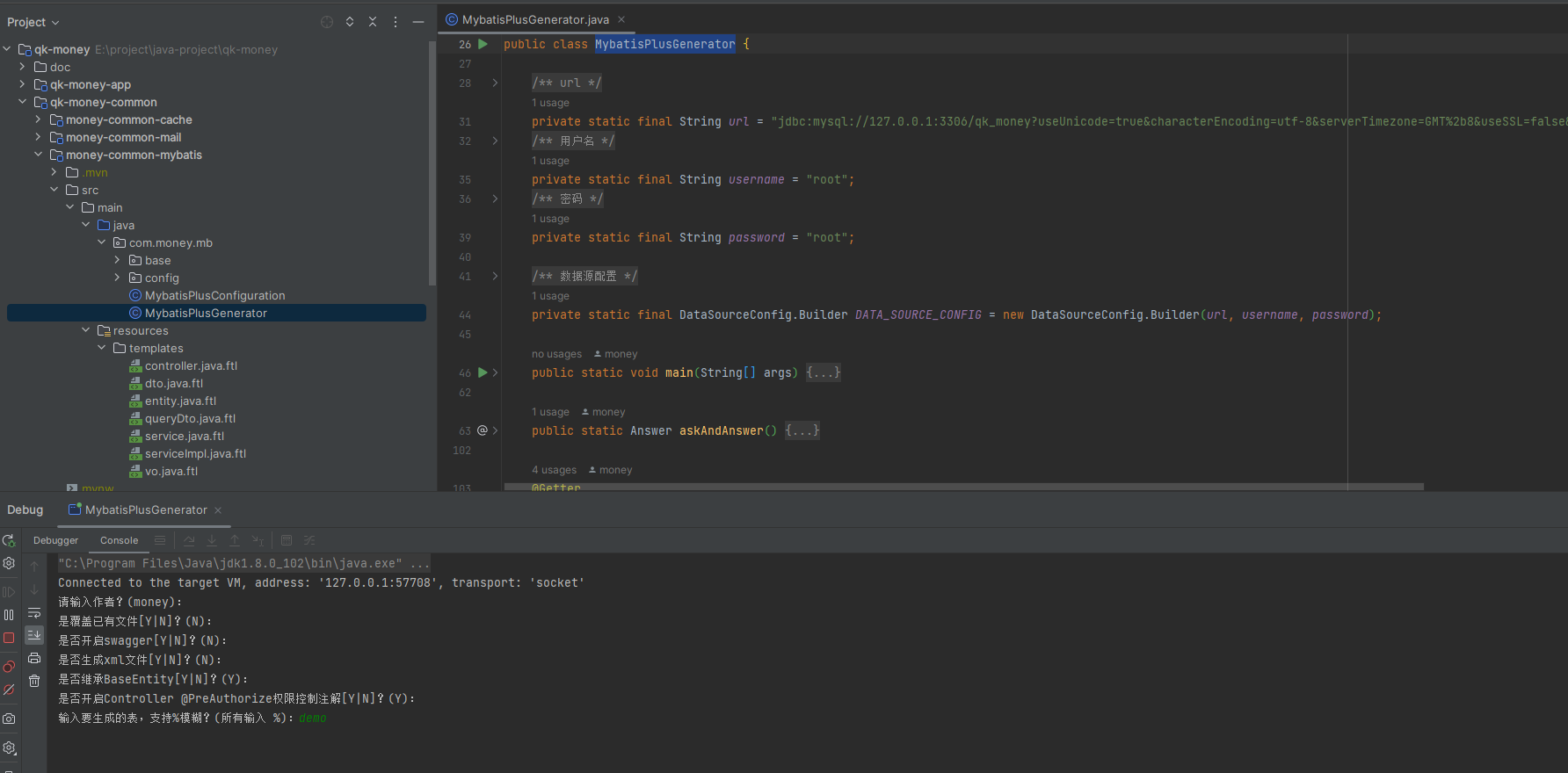Click Expand All in Project panel
The width and height of the screenshot is (1568, 773).
(x=350, y=22)
